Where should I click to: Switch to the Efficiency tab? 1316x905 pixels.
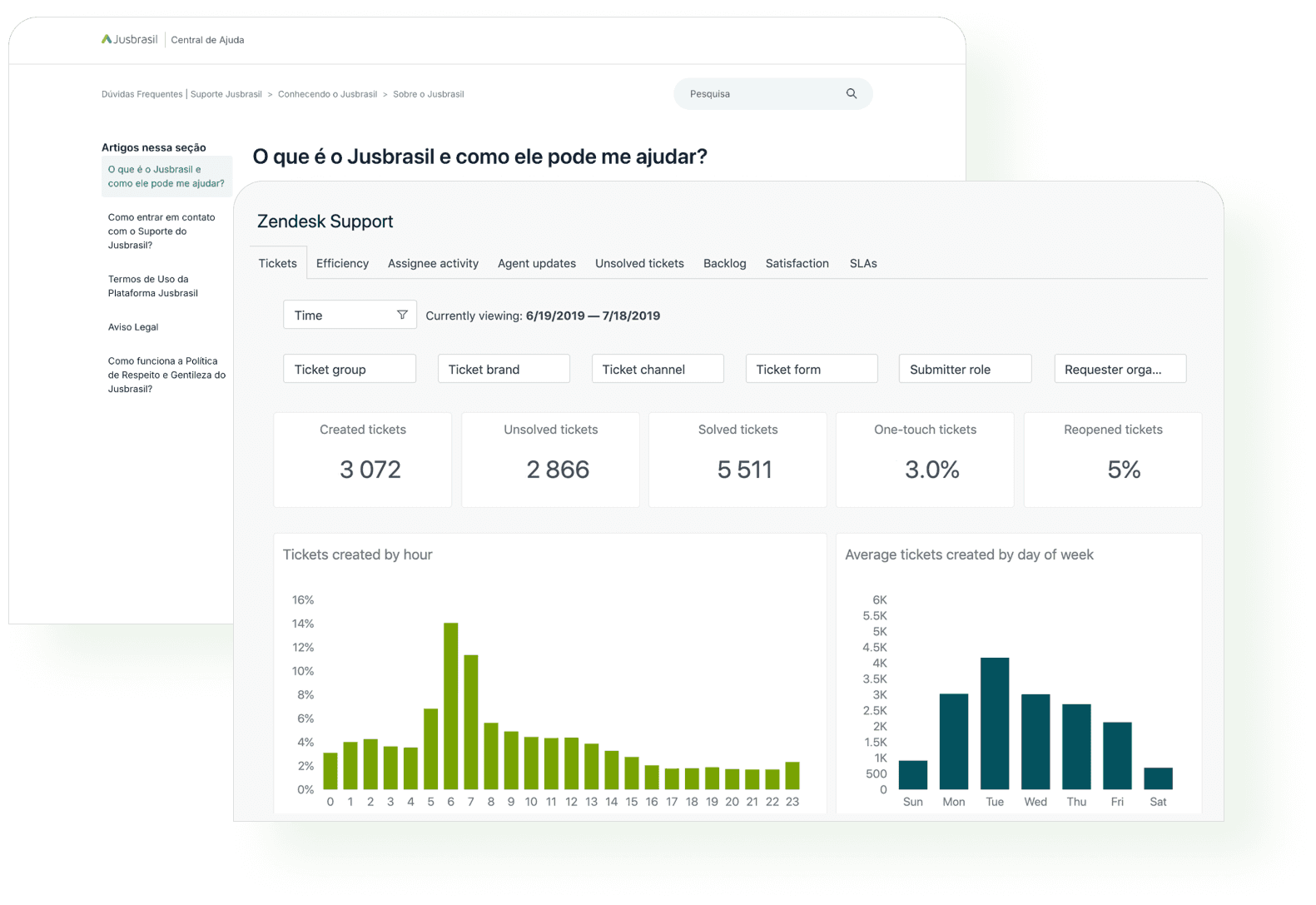[x=342, y=263]
